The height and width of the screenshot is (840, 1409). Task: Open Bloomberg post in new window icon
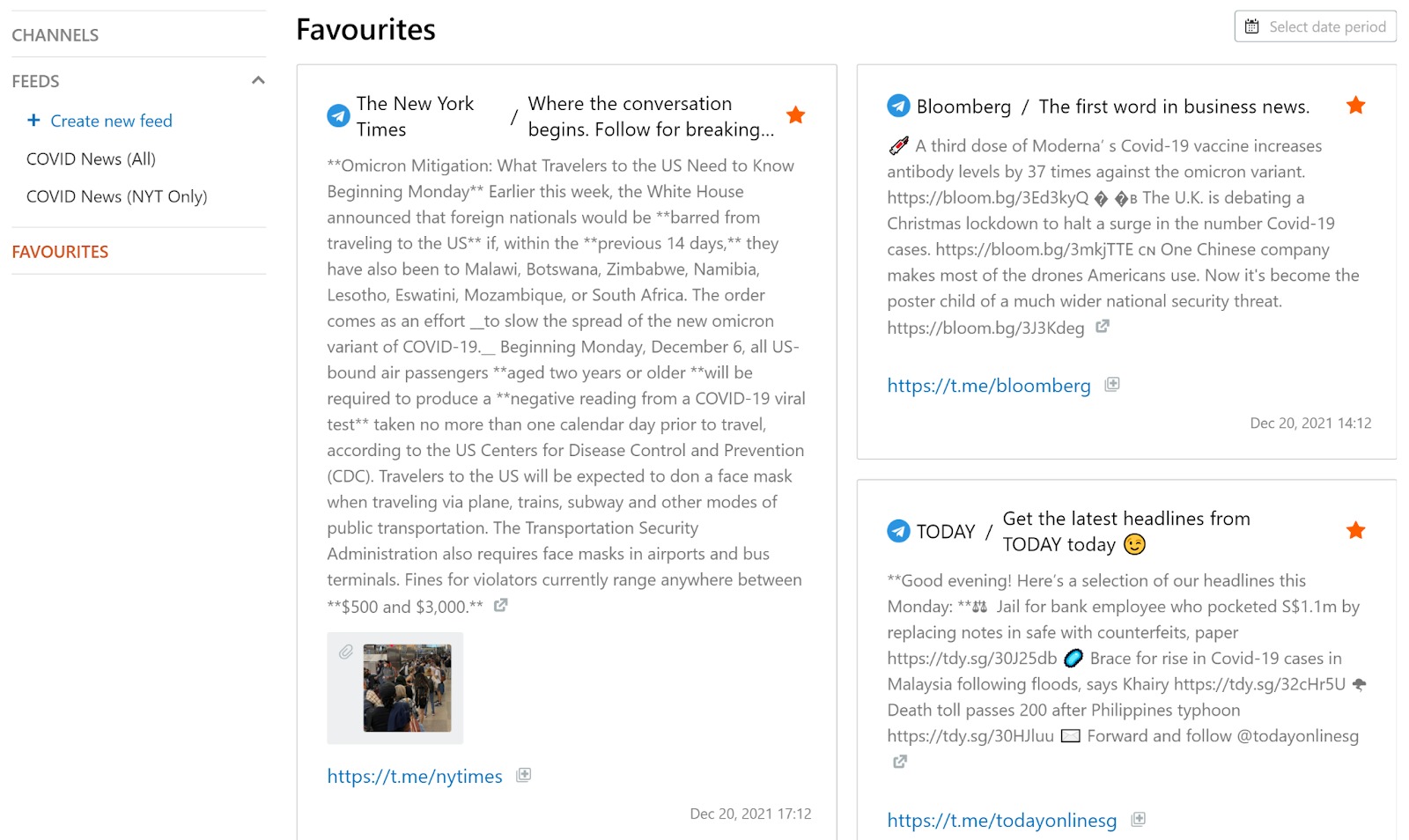click(x=1102, y=327)
